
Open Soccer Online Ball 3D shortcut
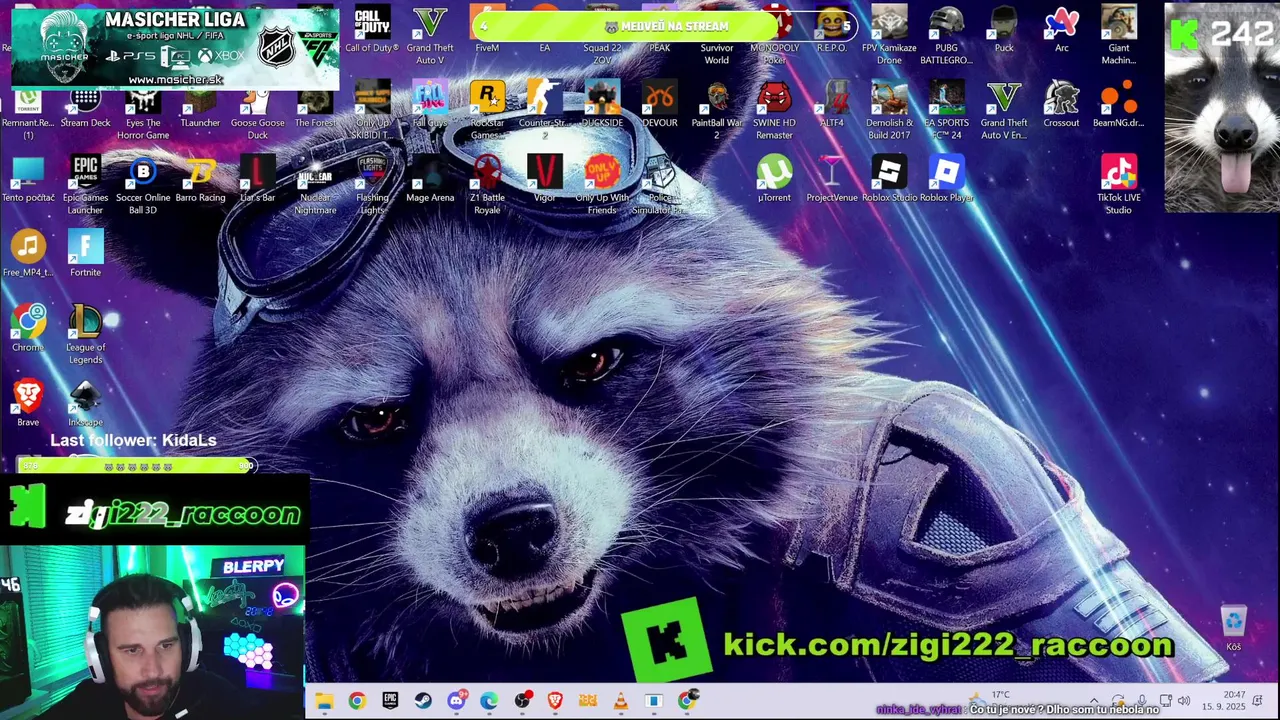[x=143, y=184]
